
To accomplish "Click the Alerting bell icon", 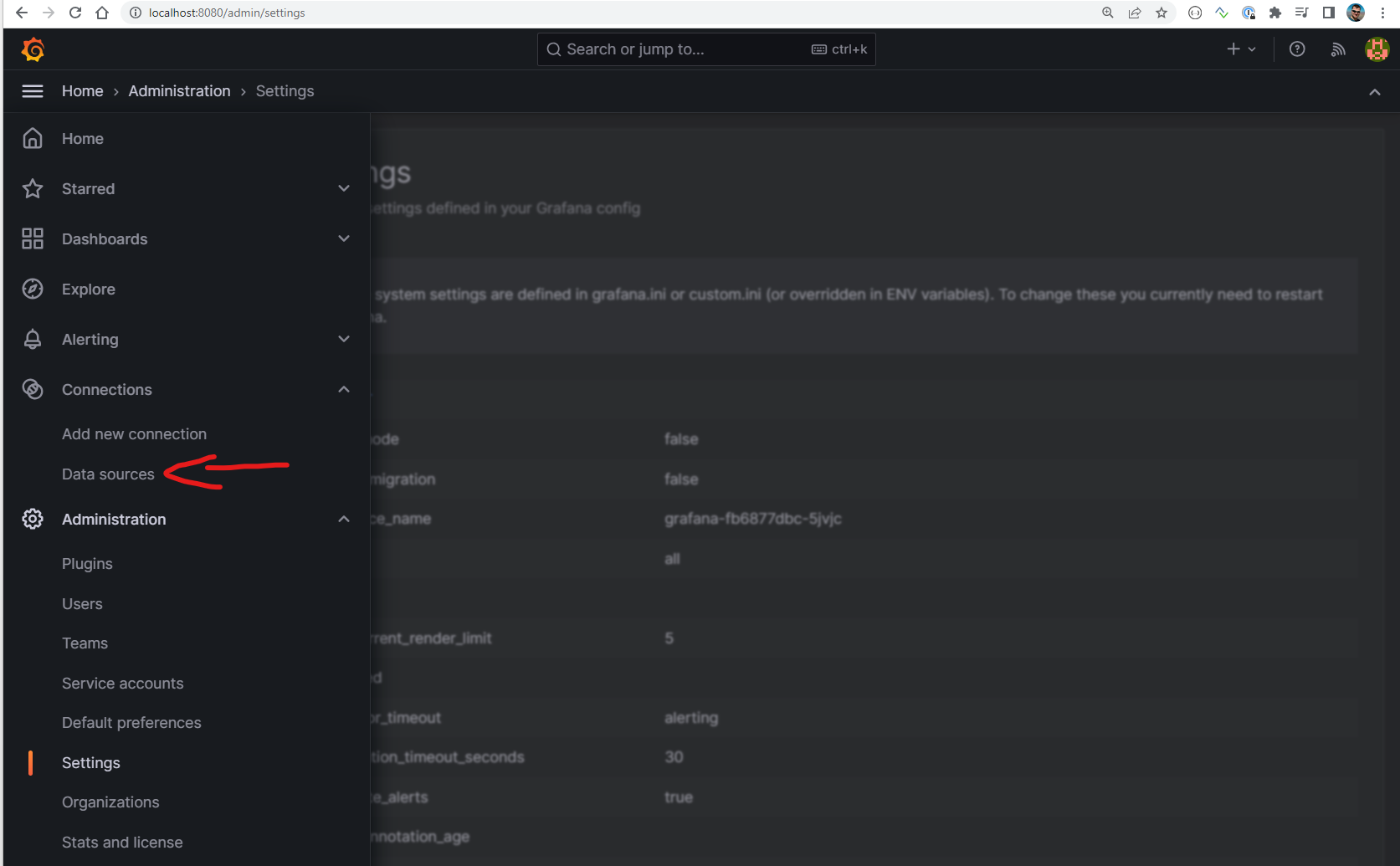I will coord(33,340).
